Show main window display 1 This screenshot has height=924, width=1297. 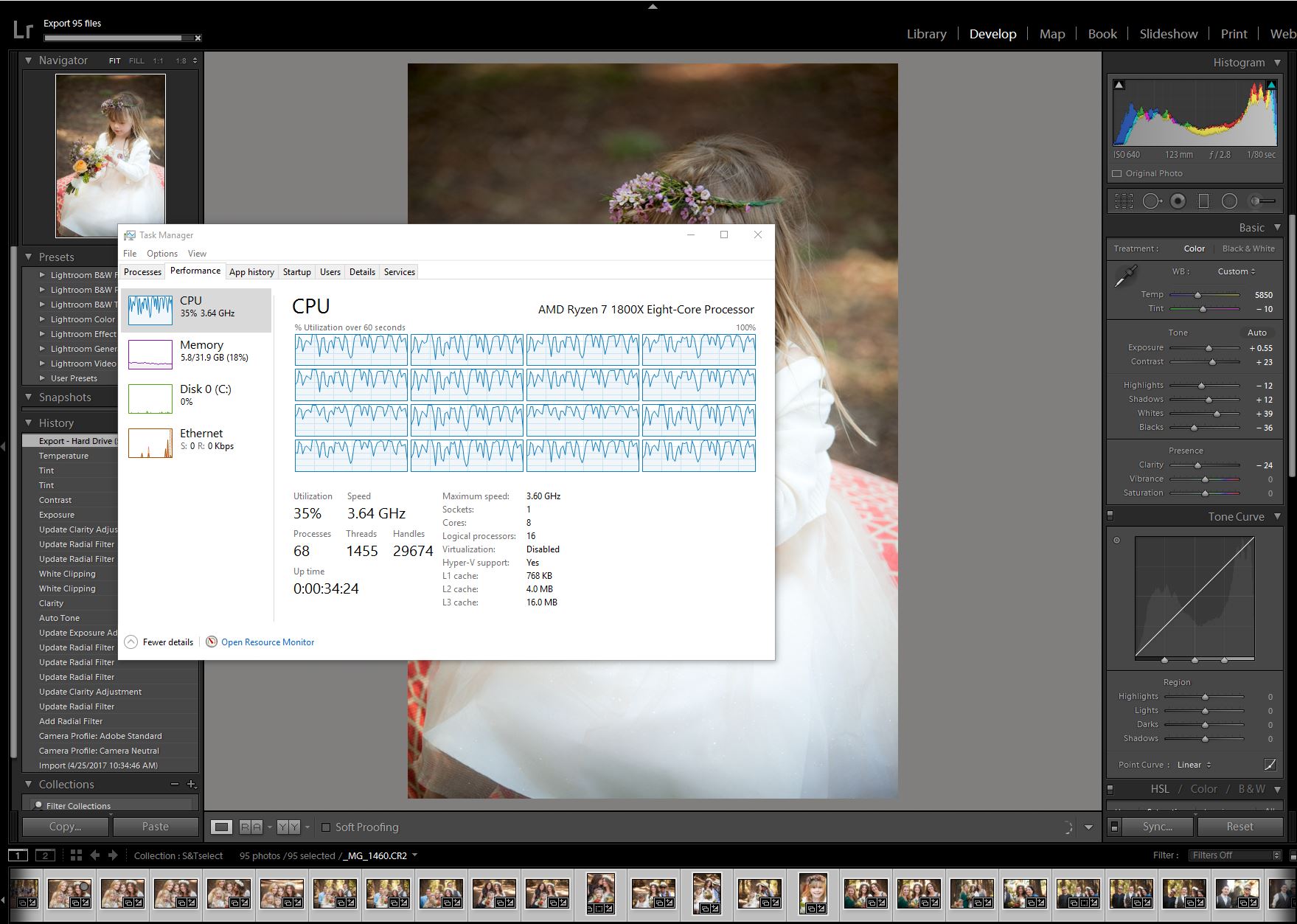[18, 855]
